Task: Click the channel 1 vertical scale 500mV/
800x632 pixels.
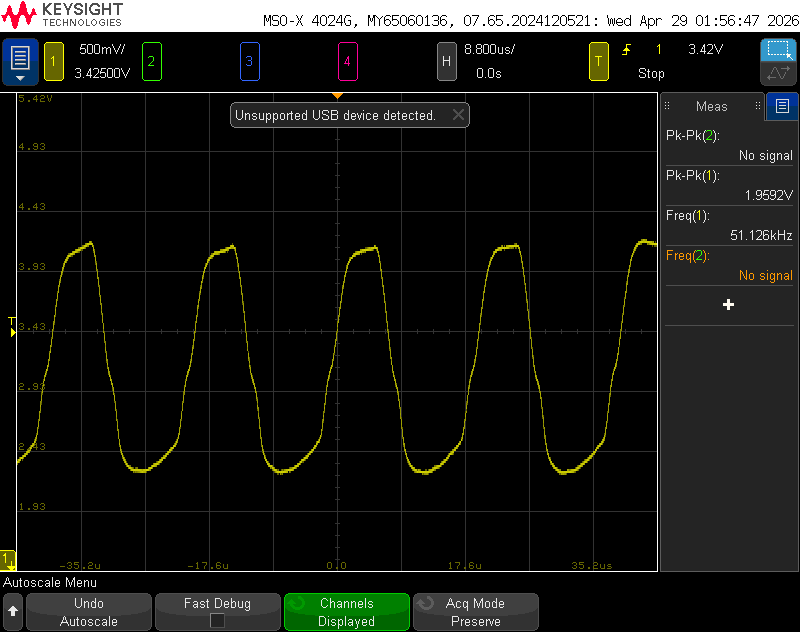Action: (102, 49)
